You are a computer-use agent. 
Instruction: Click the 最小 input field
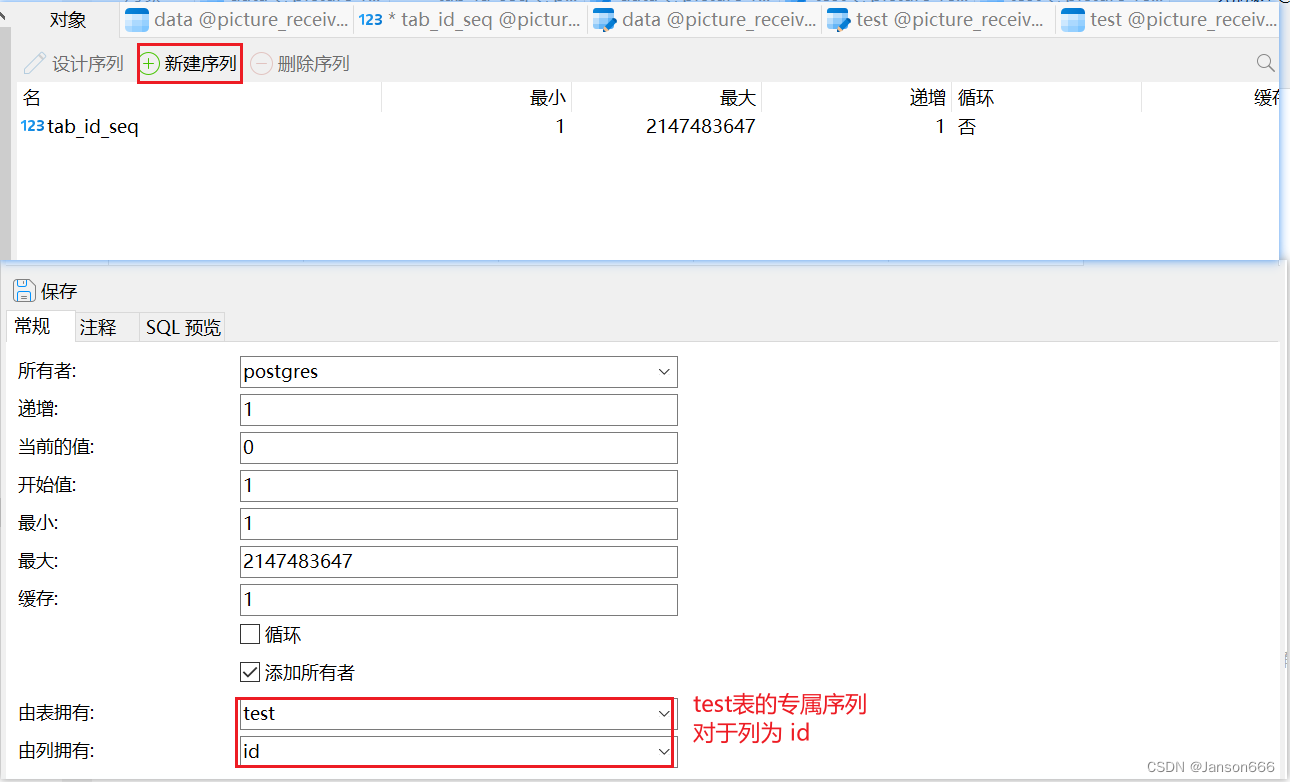click(459, 524)
